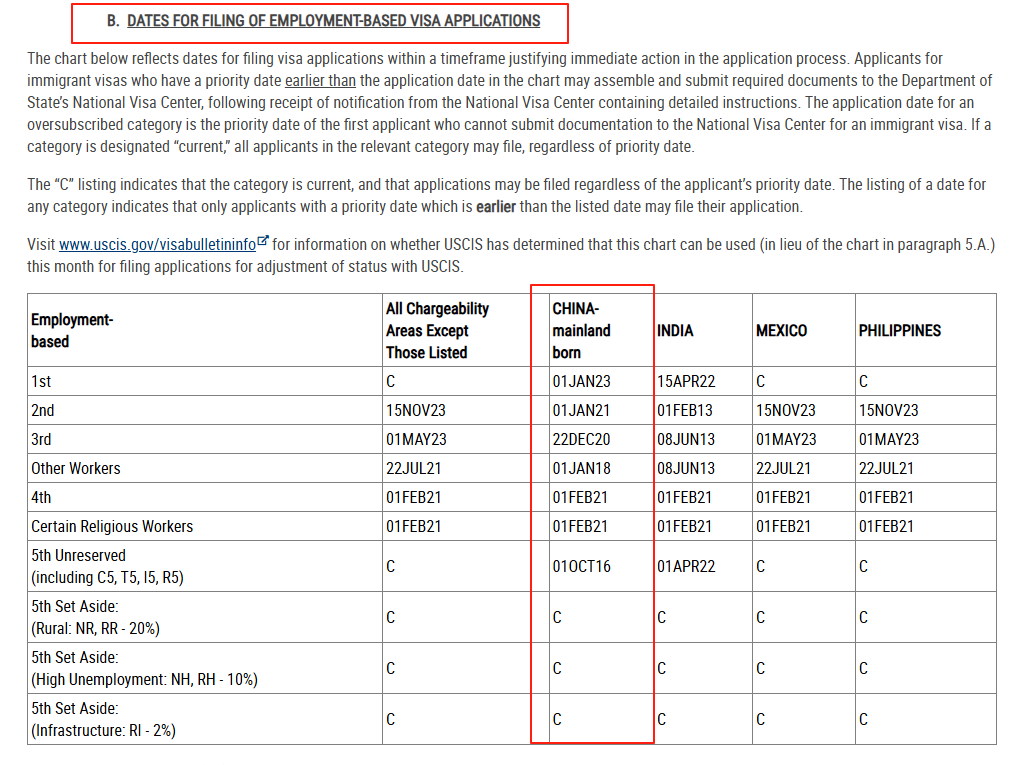
Task: Select the INDIA column header
Action: click(675, 330)
